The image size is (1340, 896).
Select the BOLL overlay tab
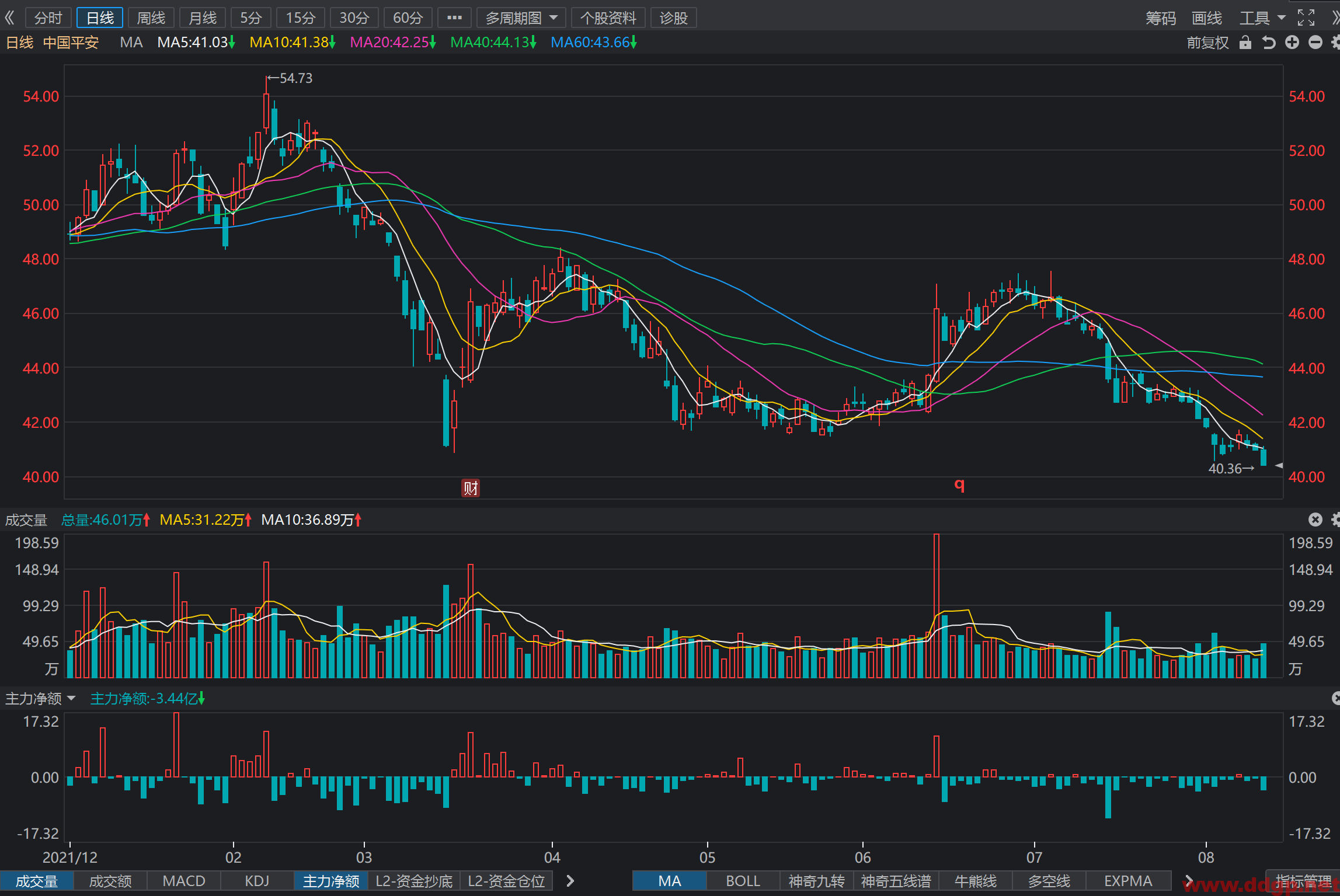743,881
